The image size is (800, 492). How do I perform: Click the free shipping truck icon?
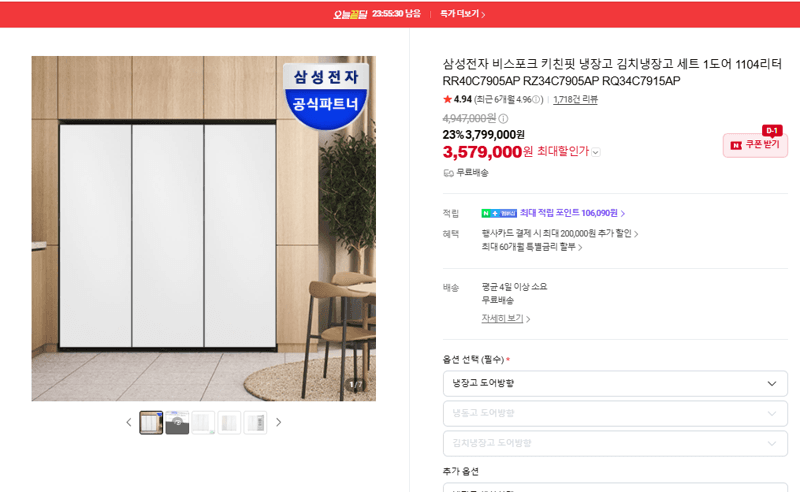tap(448, 173)
